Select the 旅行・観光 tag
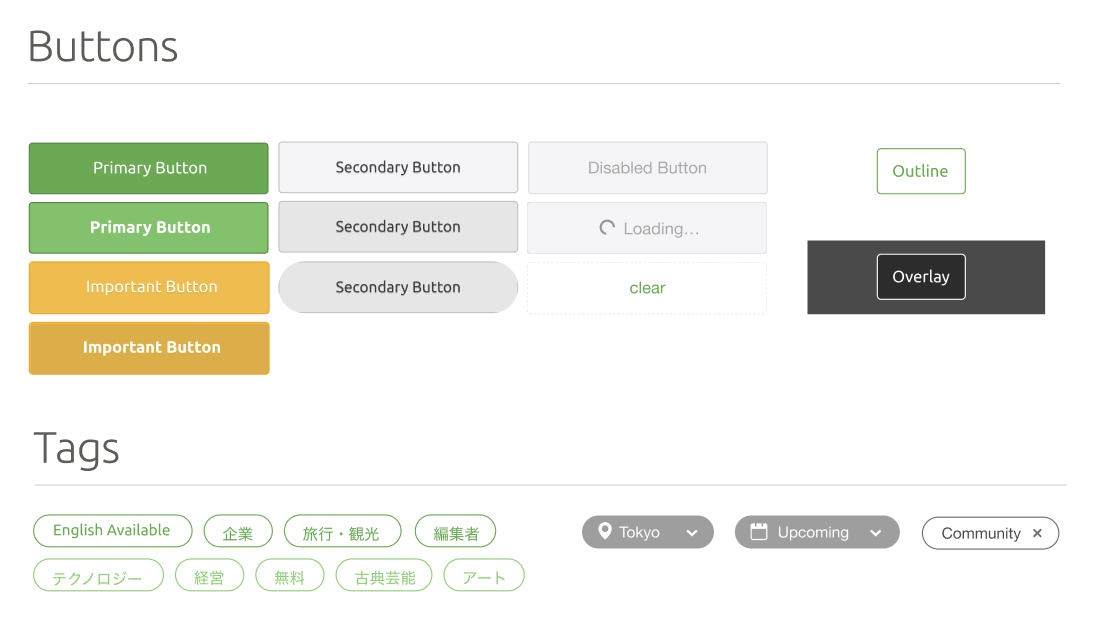Screen dimensions: 1094x629 pos(343,531)
